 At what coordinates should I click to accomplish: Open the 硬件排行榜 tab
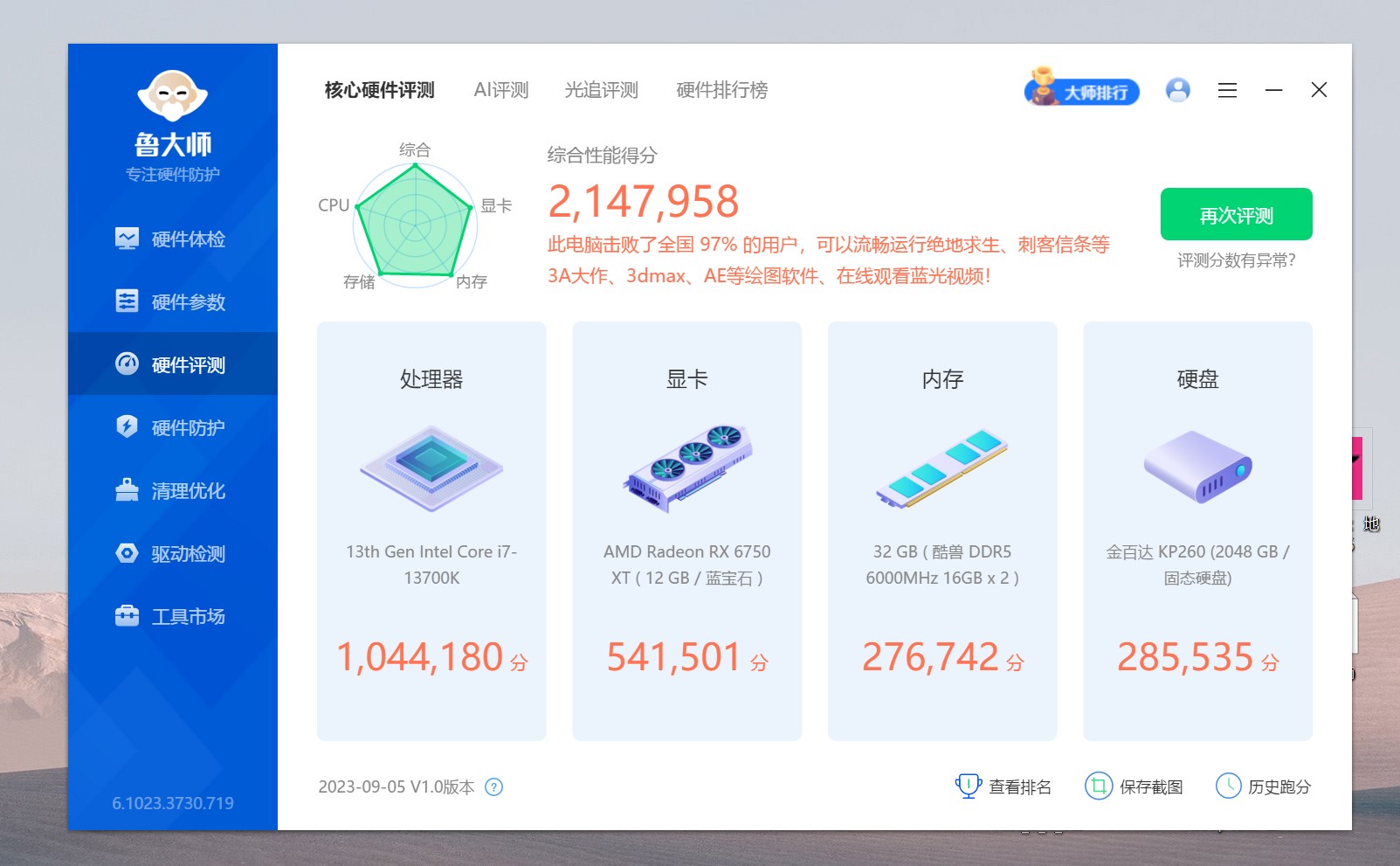(x=720, y=90)
